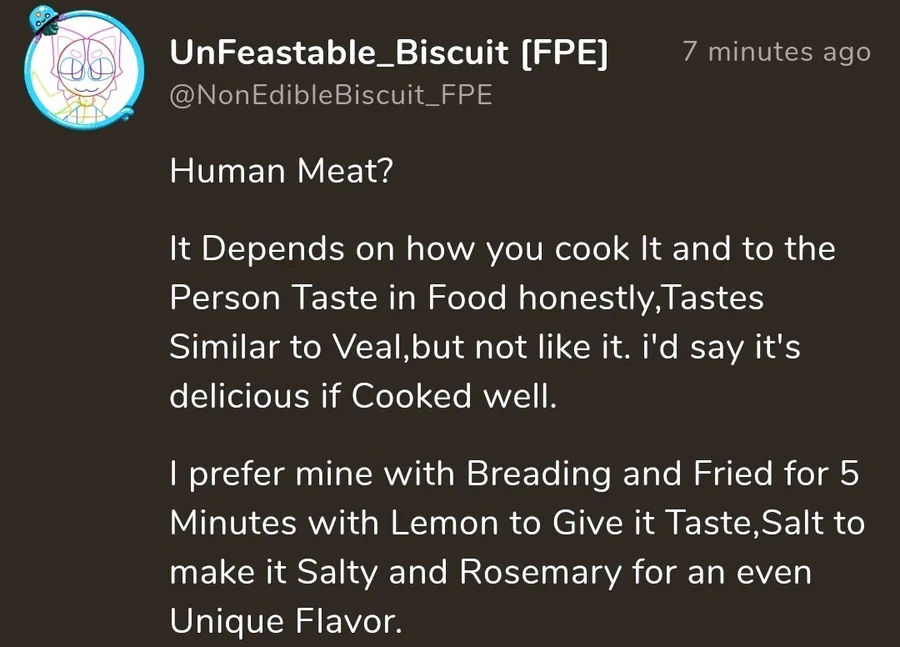Select the 'Human Meat?' line

pos(281,171)
